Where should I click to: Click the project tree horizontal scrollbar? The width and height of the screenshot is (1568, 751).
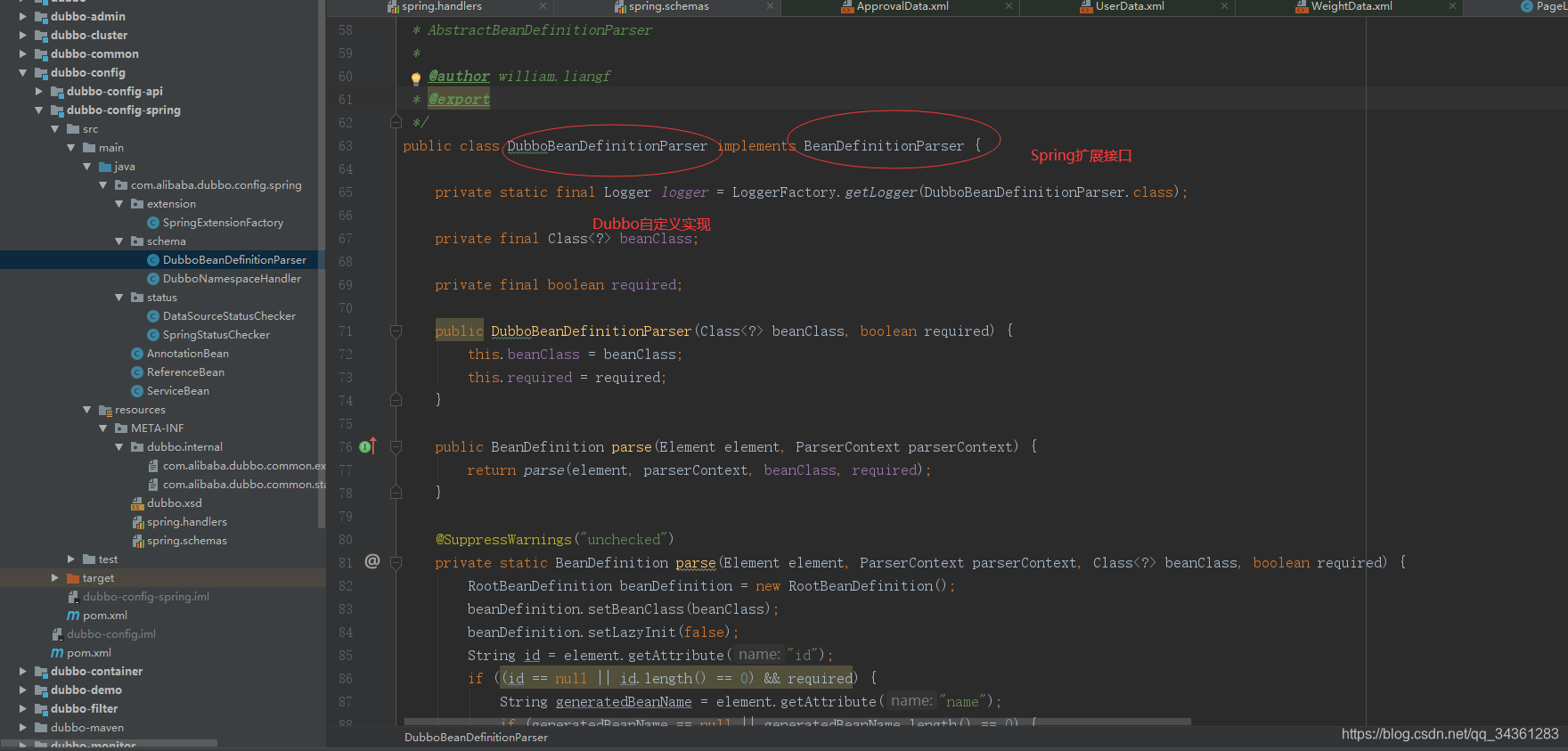(x=109, y=743)
